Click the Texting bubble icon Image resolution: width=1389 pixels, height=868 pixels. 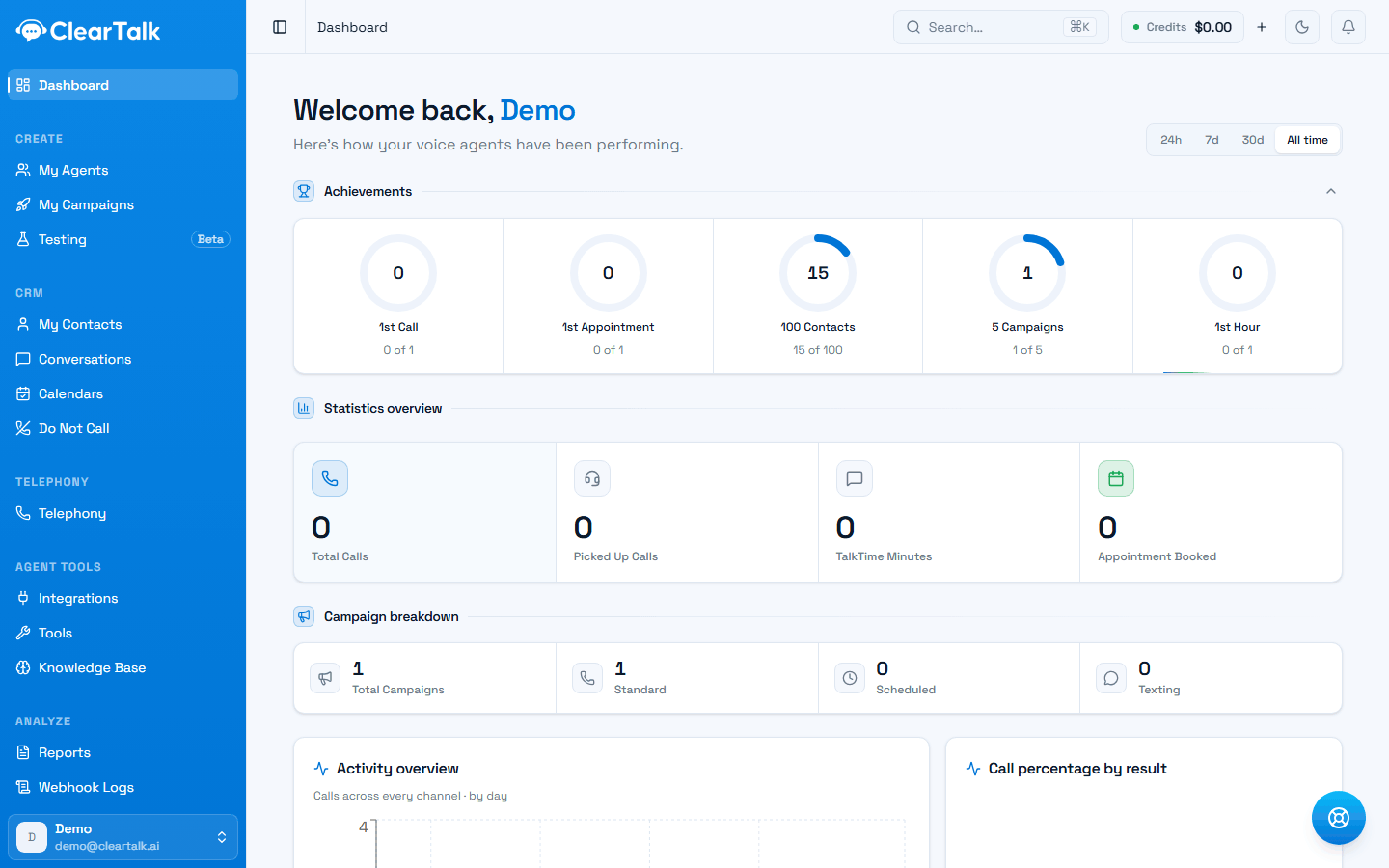(x=1111, y=678)
